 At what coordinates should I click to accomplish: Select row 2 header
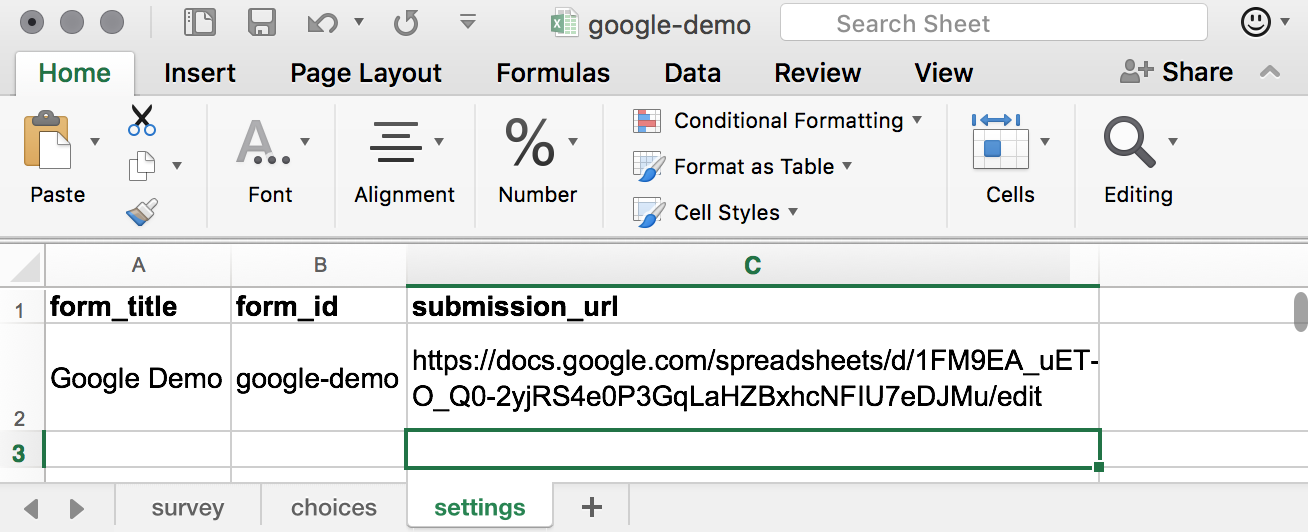(22, 378)
